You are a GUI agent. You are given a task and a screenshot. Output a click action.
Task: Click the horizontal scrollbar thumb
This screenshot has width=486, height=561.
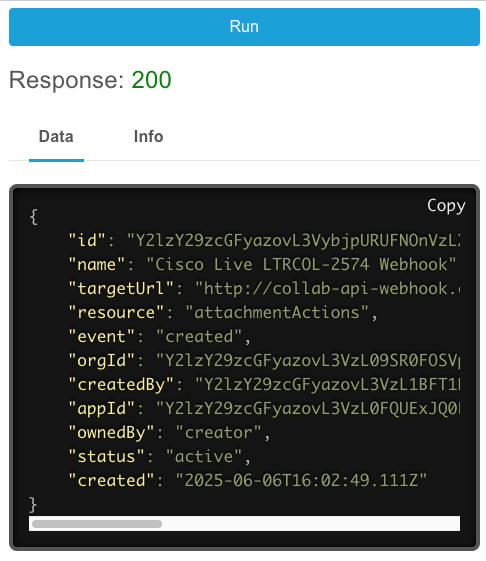97,524
